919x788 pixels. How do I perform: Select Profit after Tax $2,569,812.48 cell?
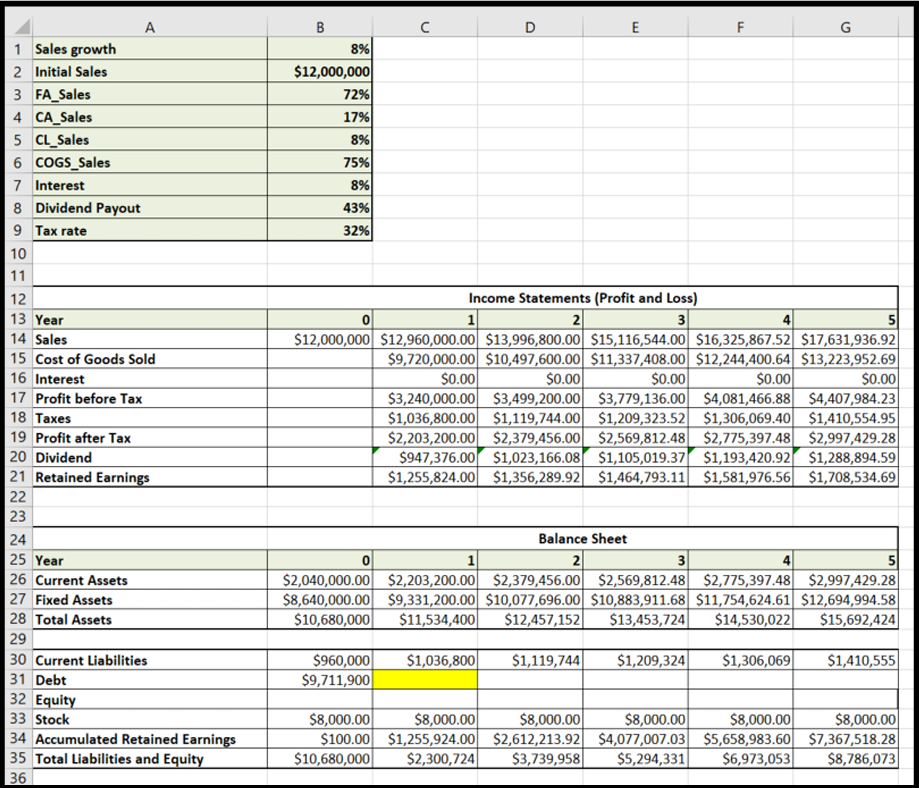pos(635,438)
